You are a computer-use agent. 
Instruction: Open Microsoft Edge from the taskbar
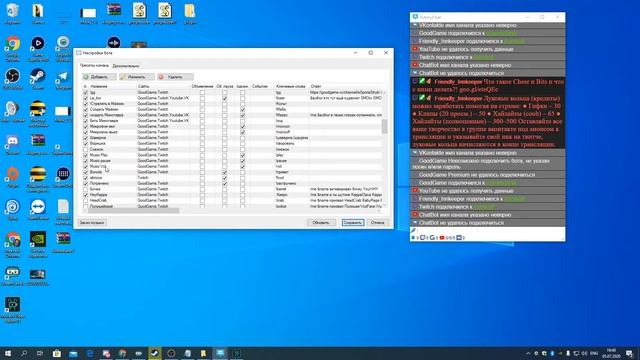89,353
